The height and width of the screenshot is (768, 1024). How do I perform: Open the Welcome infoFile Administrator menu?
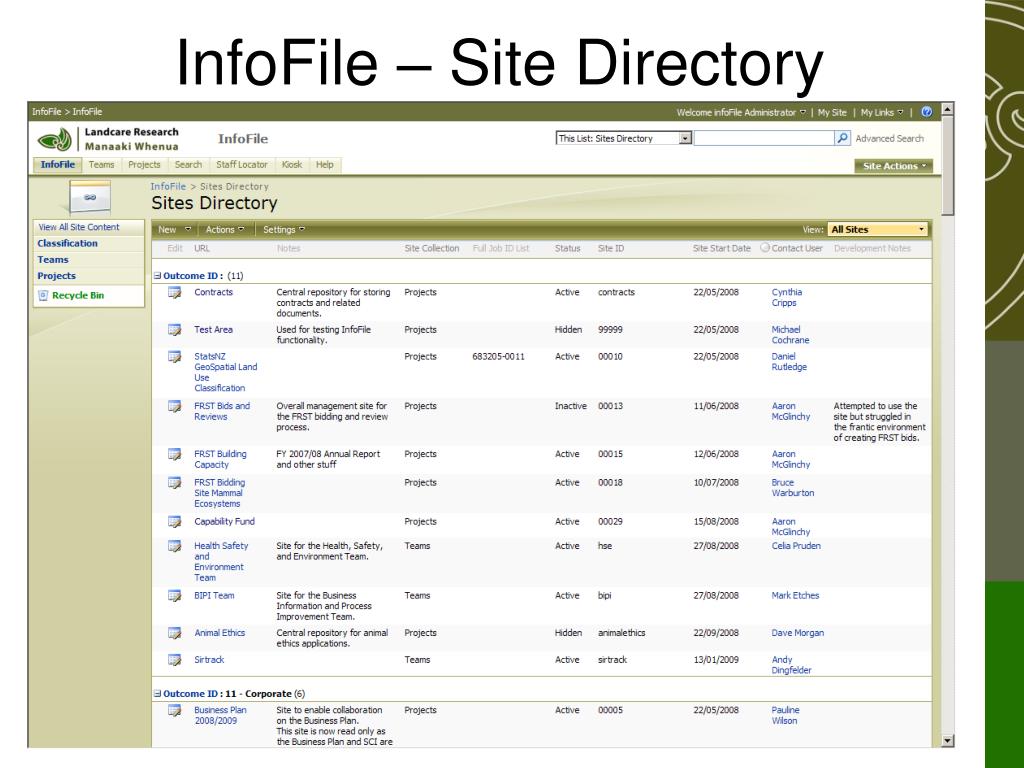click(x=741, y=112)
